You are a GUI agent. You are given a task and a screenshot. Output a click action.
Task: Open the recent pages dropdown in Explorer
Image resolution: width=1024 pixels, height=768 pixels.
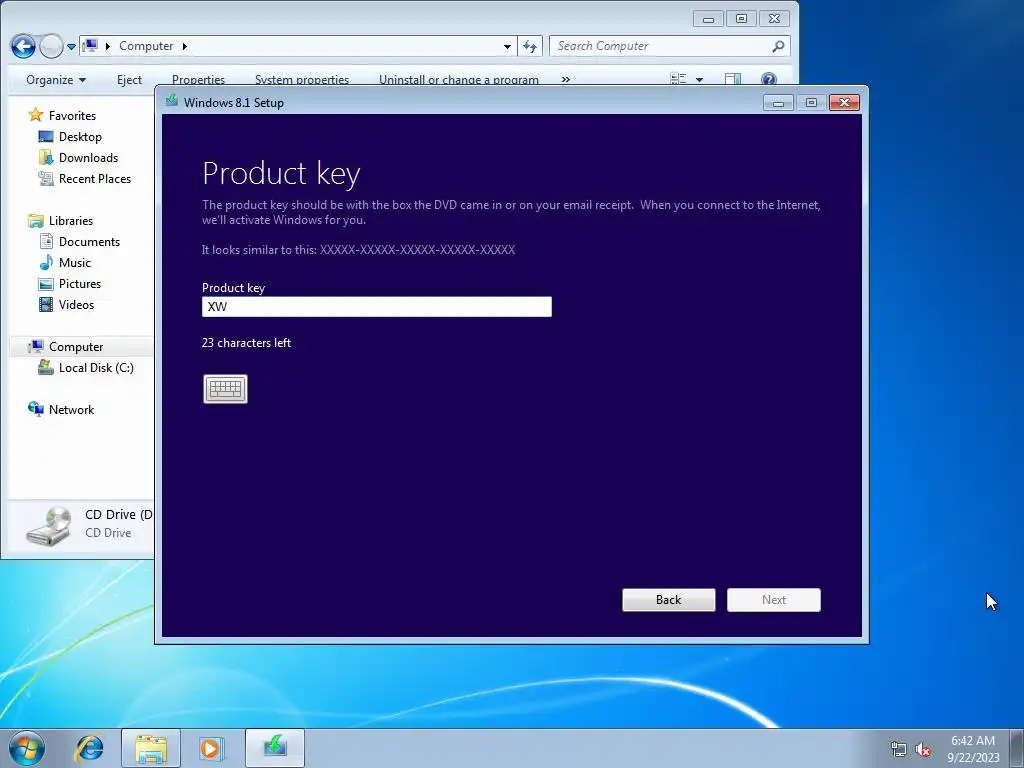click(71, 46)
